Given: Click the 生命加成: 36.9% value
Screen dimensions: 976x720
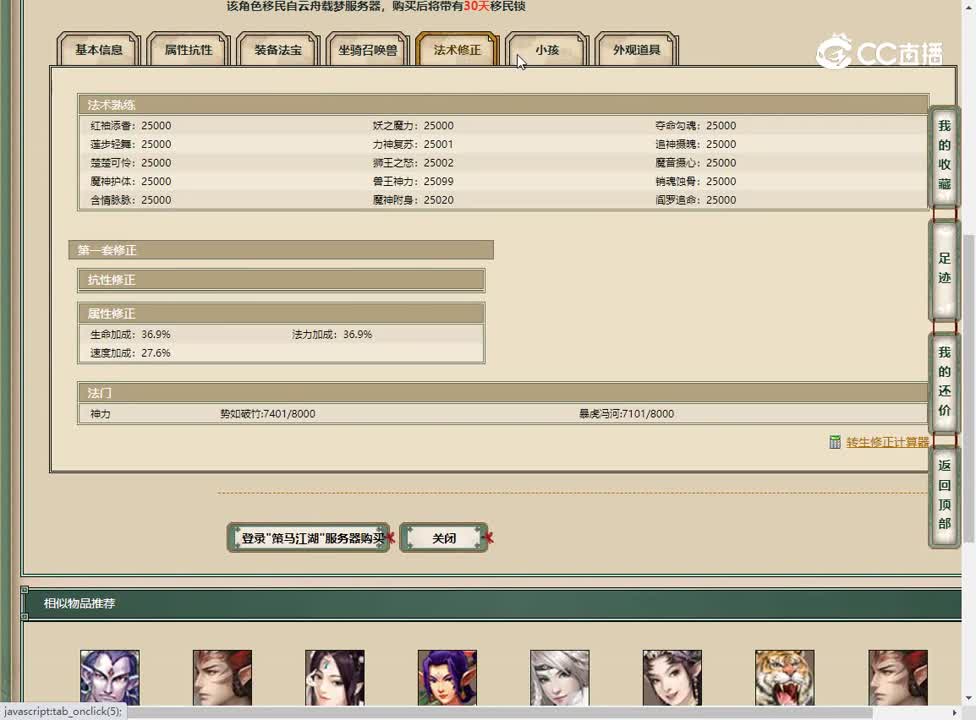Looking at the screenshot, I should [130, 334].
